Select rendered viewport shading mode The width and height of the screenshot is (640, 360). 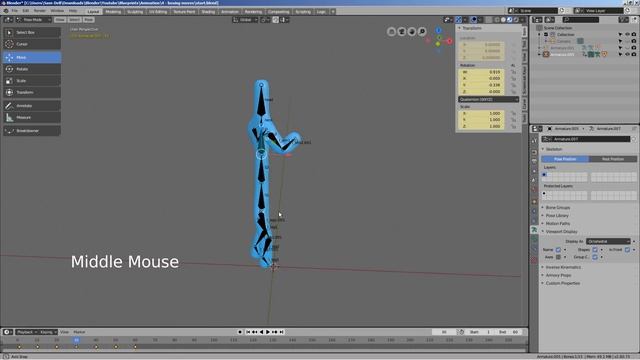tap(516, 20)
